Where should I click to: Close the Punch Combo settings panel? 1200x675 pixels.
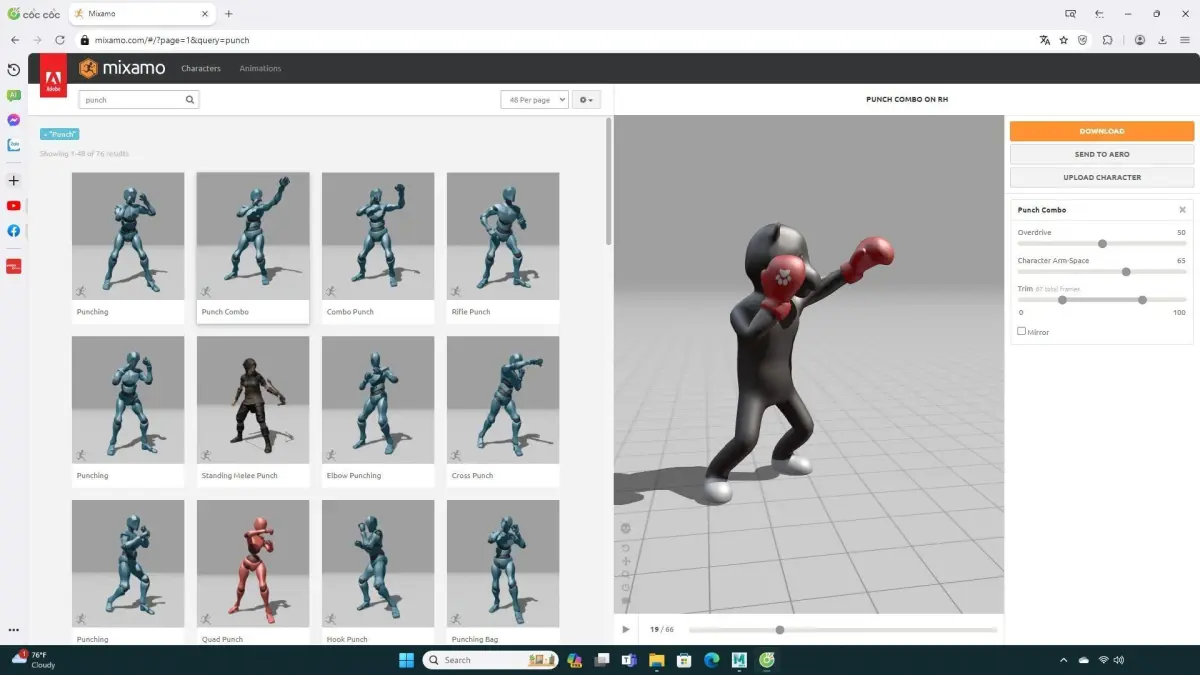1182,210
